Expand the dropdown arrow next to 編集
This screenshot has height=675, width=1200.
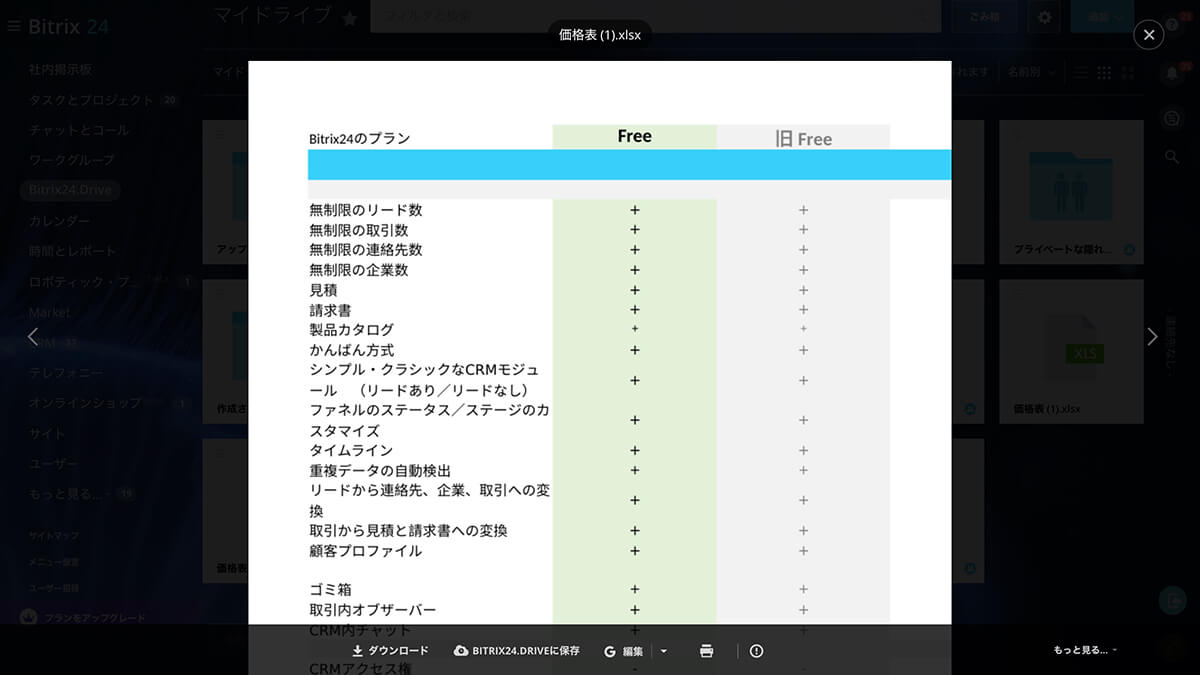[x=664, y=651]
